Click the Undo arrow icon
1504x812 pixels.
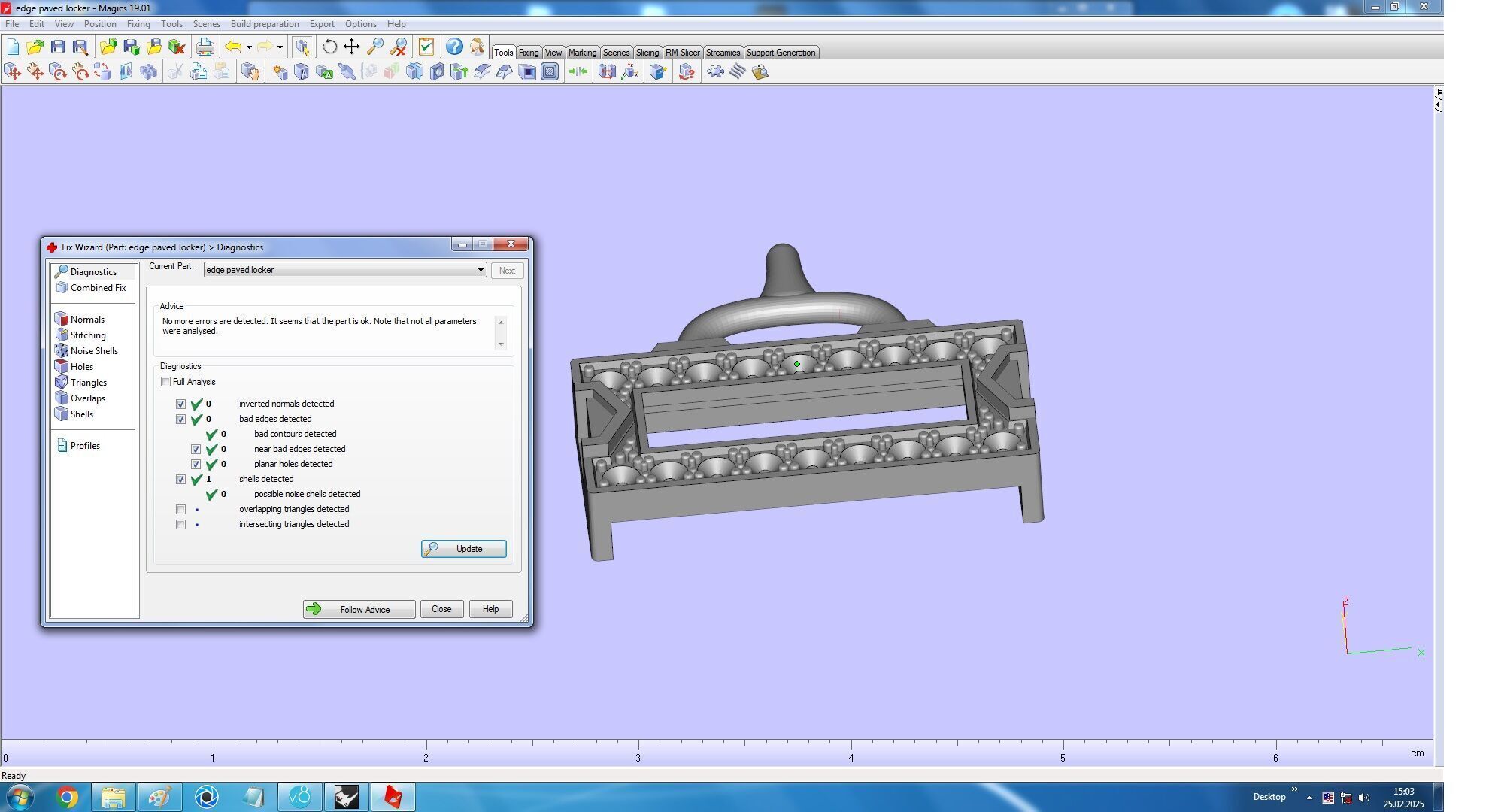click(234, 47)
